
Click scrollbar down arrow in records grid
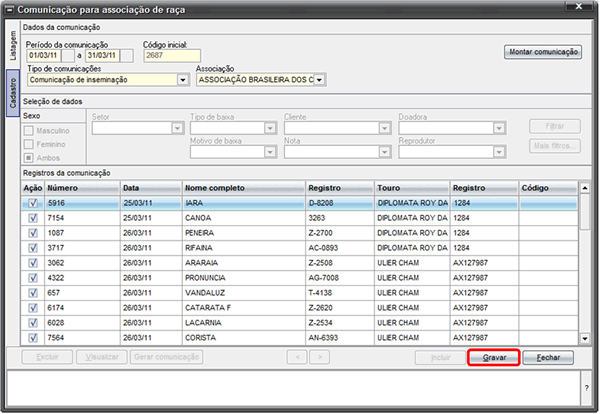tap(585, 338)
